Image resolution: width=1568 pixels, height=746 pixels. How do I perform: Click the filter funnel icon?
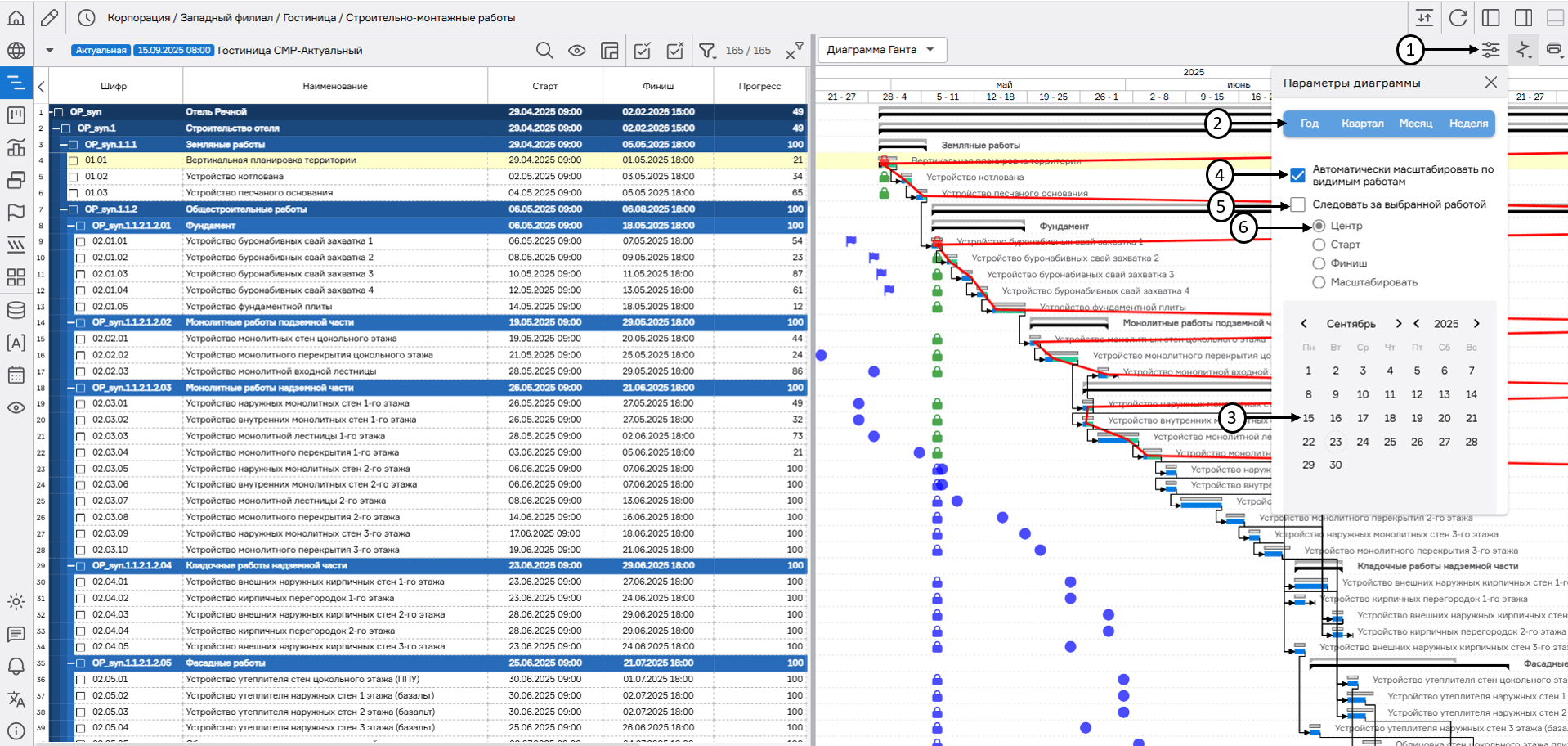tap(706, 51)
